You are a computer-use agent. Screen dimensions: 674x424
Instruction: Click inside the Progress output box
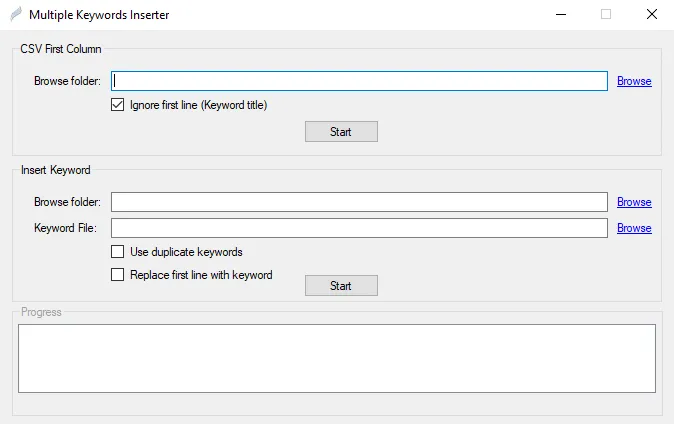tap(337, 358)
